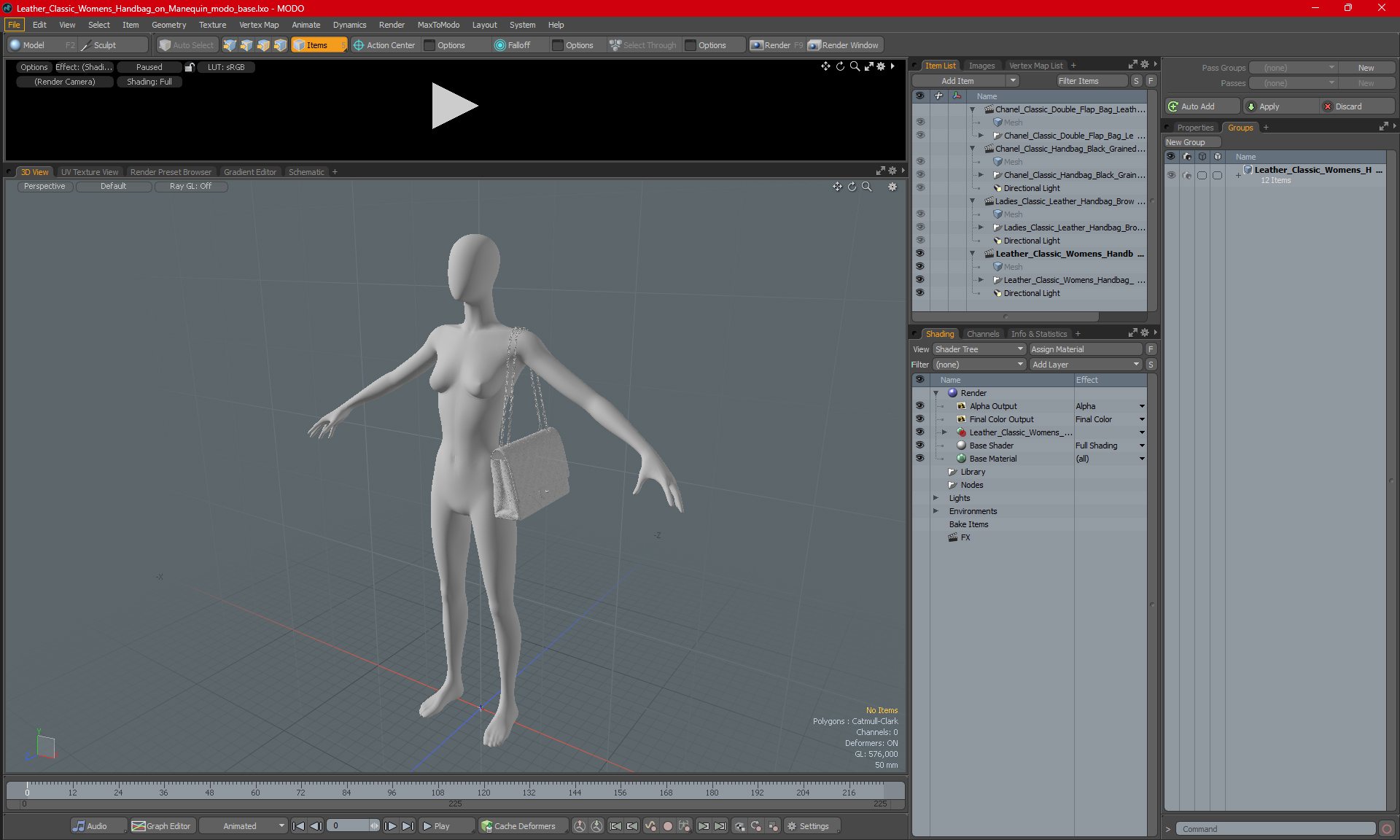
Task: Toggle visibility of Base Material layer
Action: [x=919, y=459]
